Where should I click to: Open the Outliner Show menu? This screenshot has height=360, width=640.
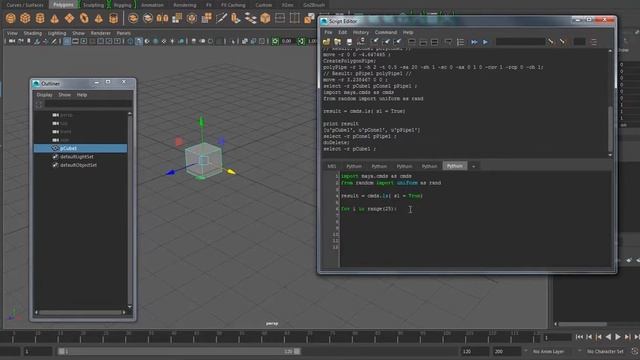pyautogui.click(x=64, y=95)
